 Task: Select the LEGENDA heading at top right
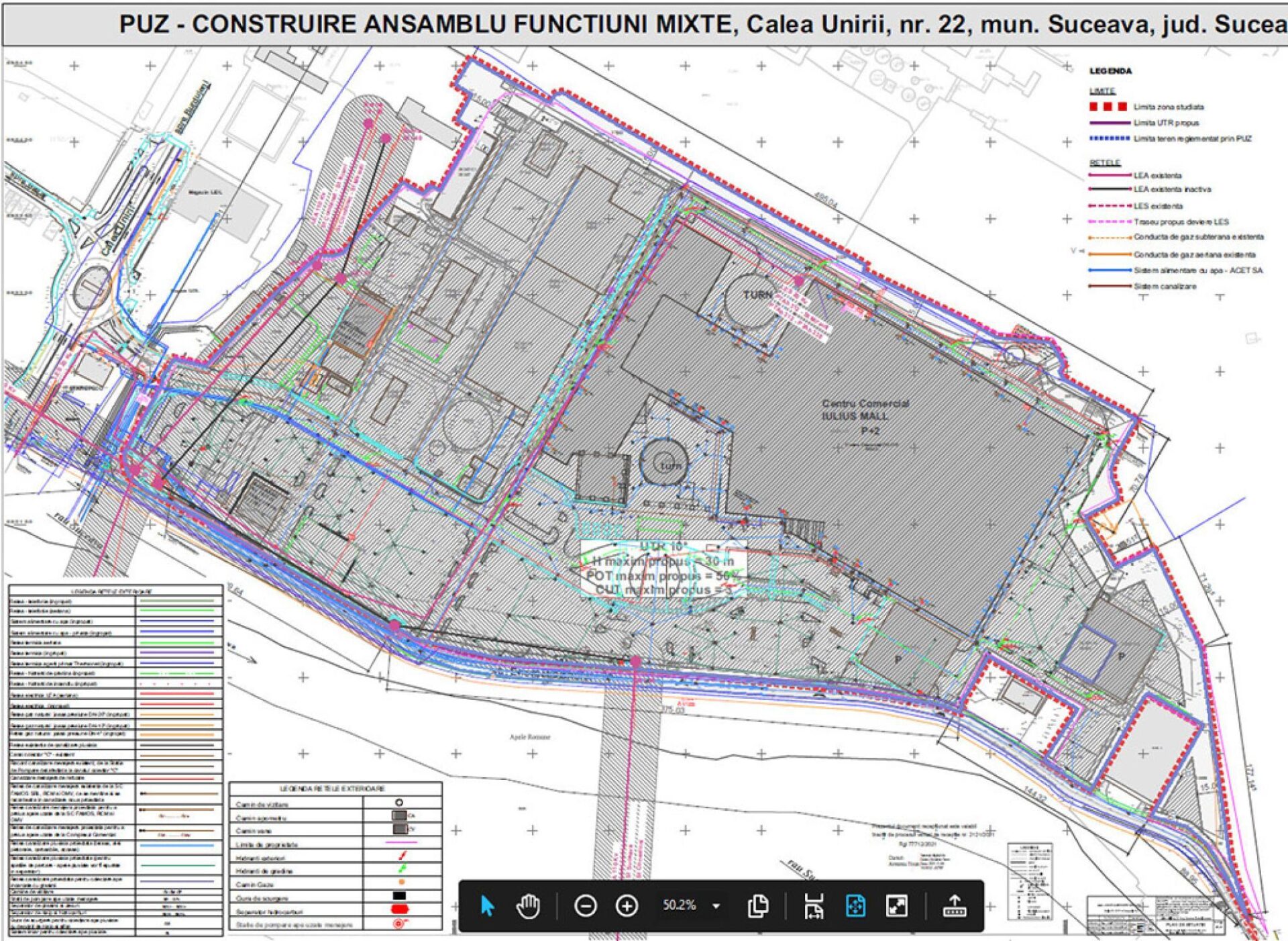[x=1110, y=71]
